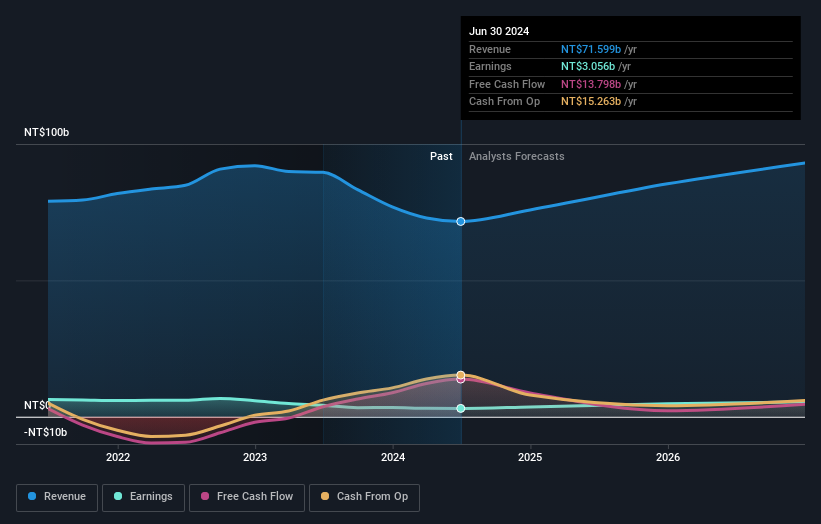
Task: Click the orange Cash From Op data point
Action: (461, 375)
